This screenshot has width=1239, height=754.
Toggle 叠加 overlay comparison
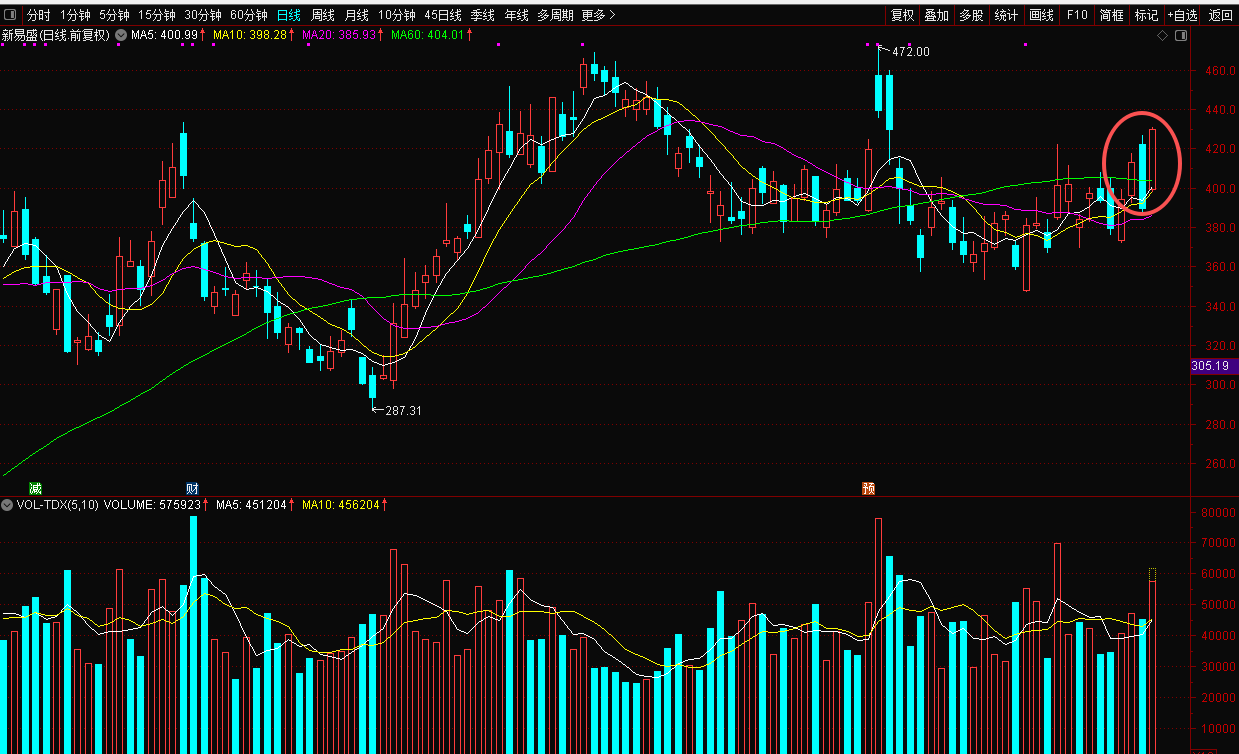(936, 15)
